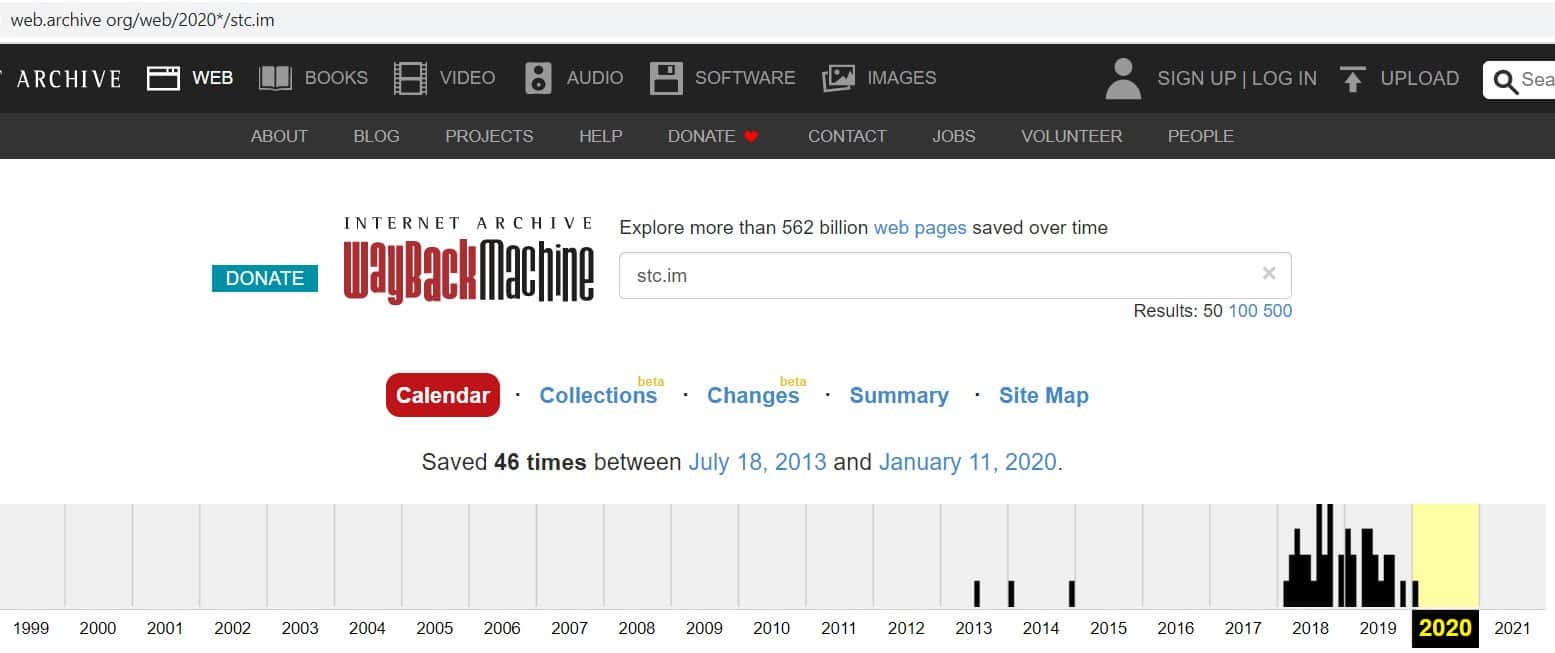Clear the stc.im search field with X
This screenshot has height=653, width=1555.
[1268, 274]
